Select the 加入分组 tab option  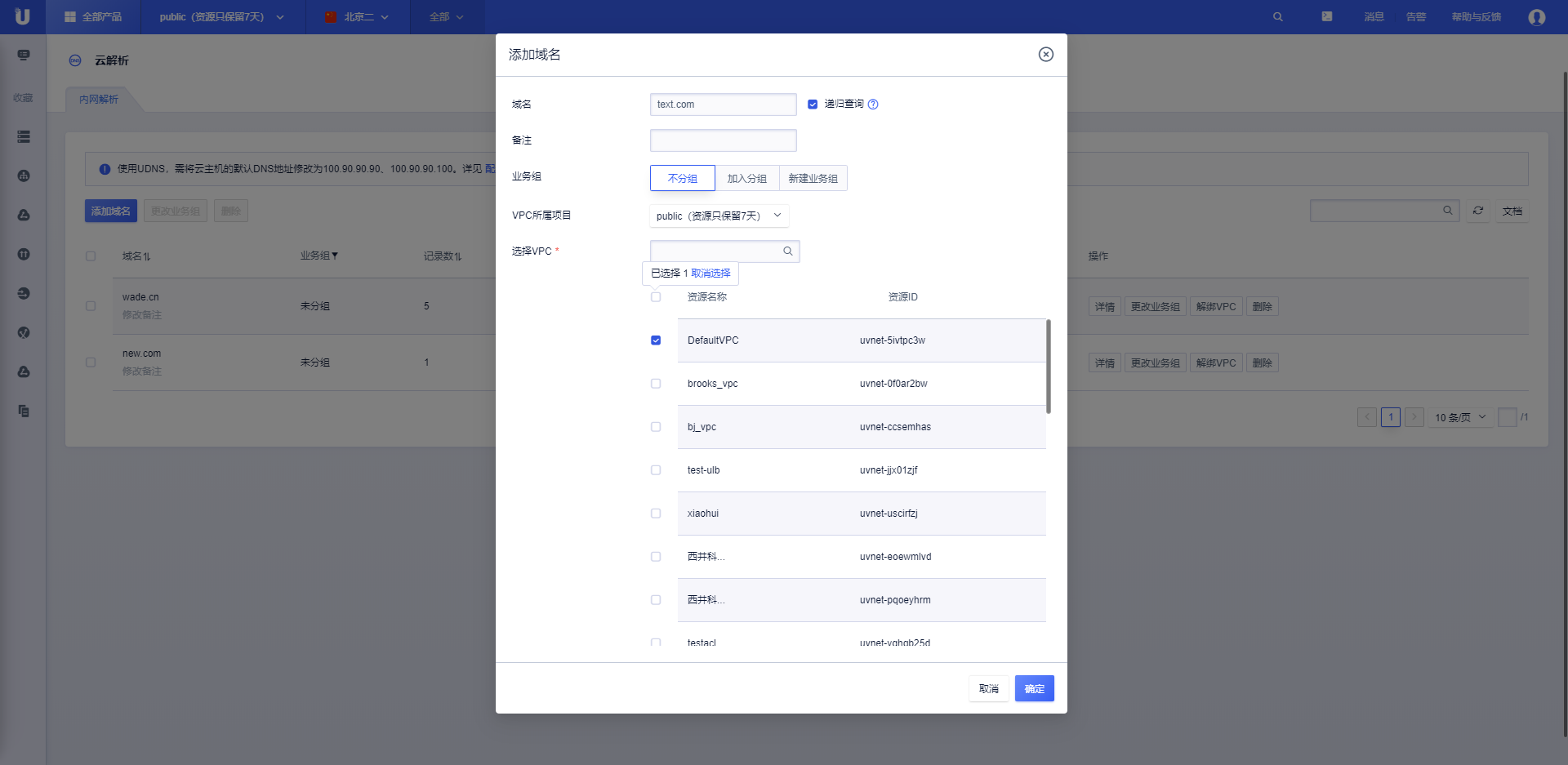pyautogui.click(x=746, y=178)
